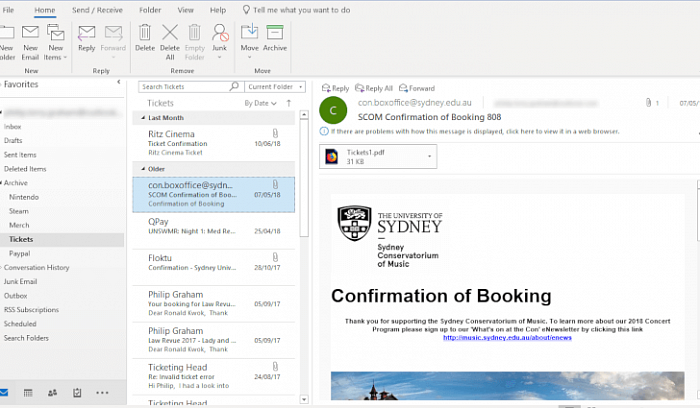700x408 pixels.
Task: Open the Folder ribbon tab
Action: (150, 10)
